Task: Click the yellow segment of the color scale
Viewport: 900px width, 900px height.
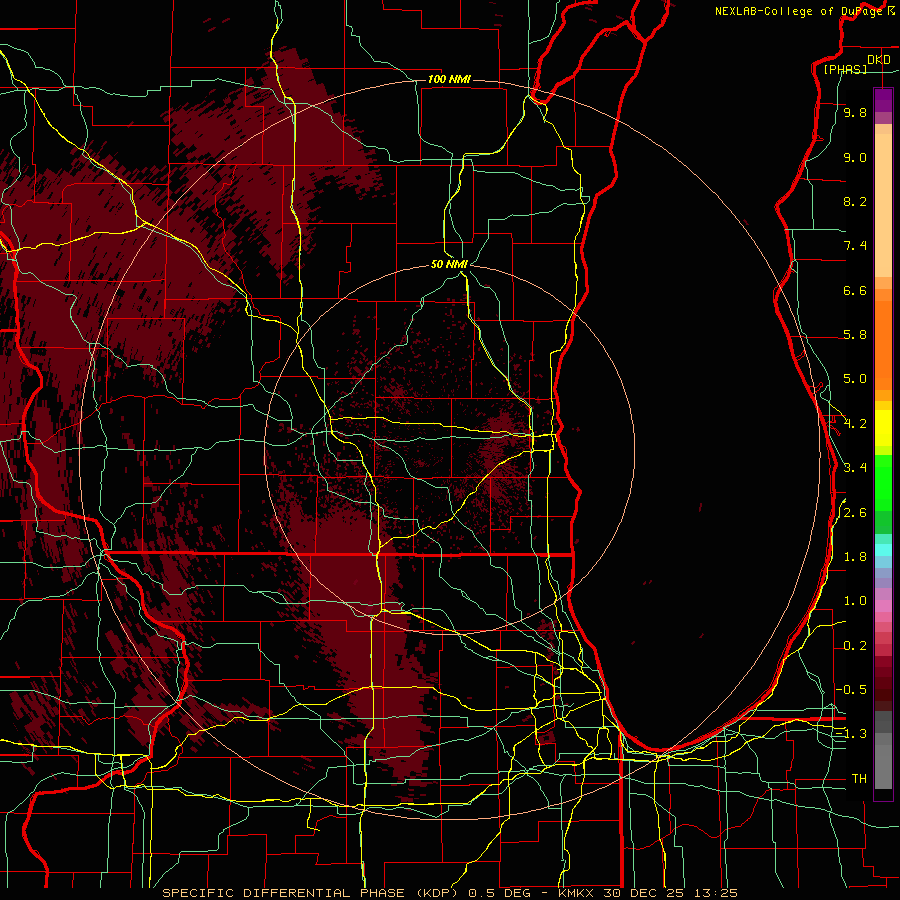Action: (x=883, y=428)
